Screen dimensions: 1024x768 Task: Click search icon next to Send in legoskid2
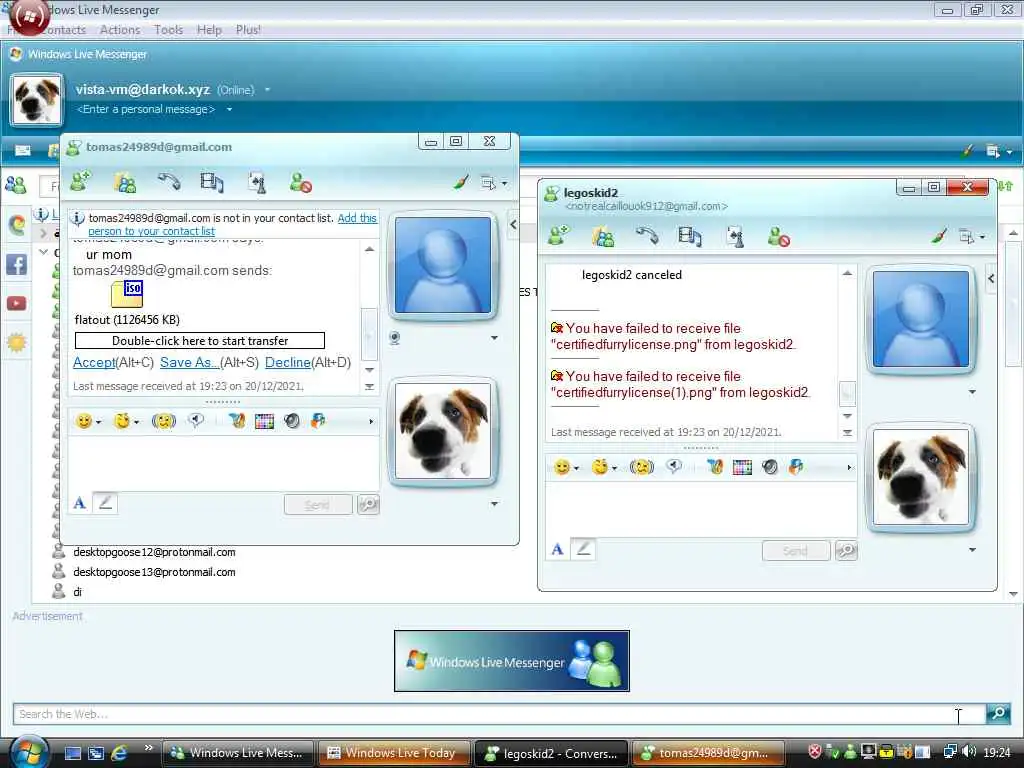coord(846,551)
